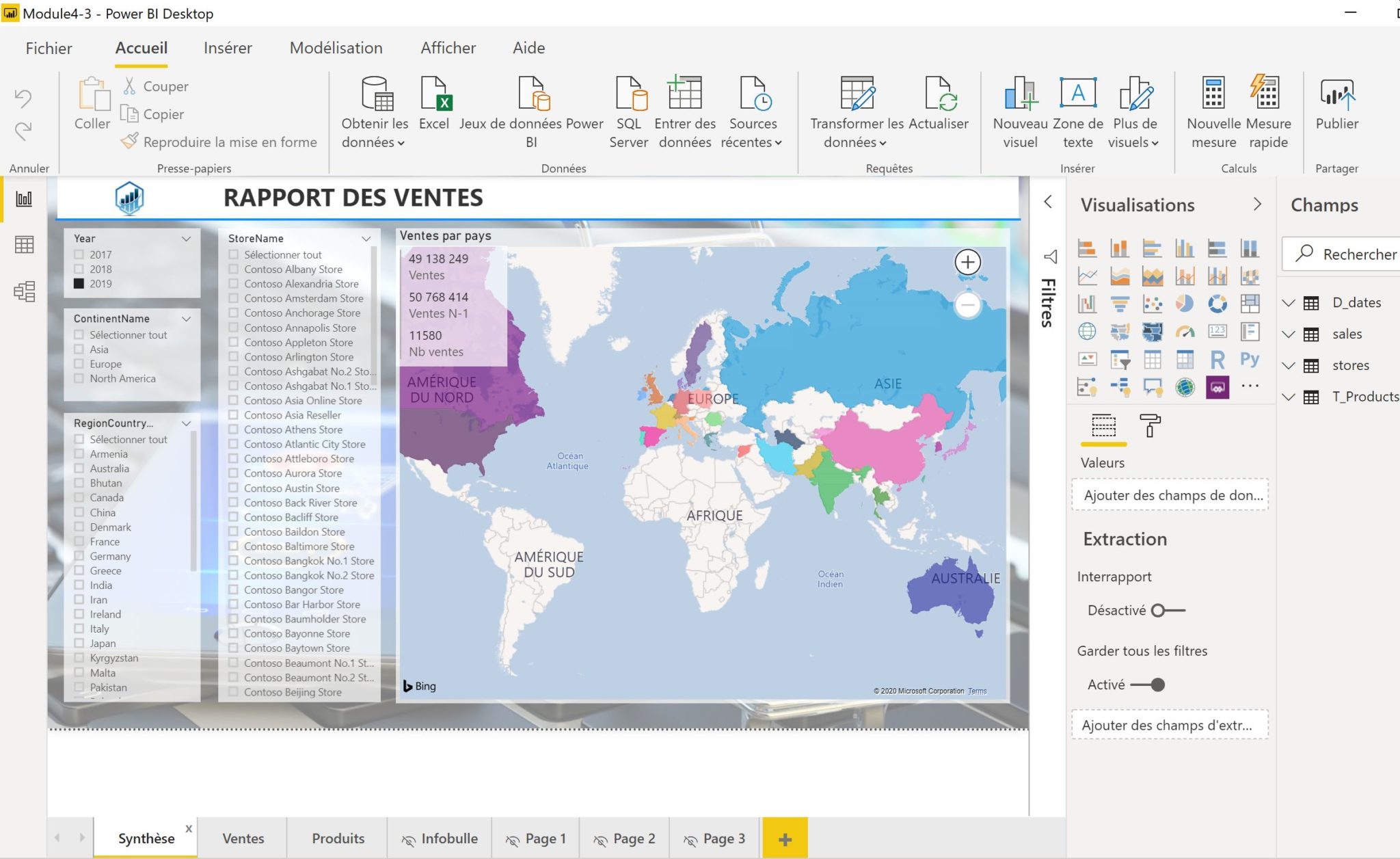The height and width of the screenshot is (859, 1400).
Task: Collapse the Year slicer dropdown
Action: pos(186,238)
